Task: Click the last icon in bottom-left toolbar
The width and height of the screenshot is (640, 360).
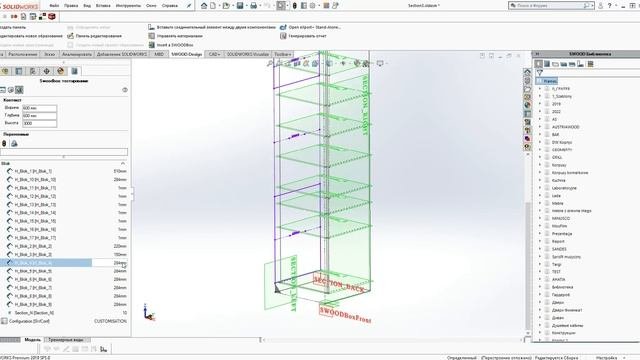Action: tap(103, 349)
